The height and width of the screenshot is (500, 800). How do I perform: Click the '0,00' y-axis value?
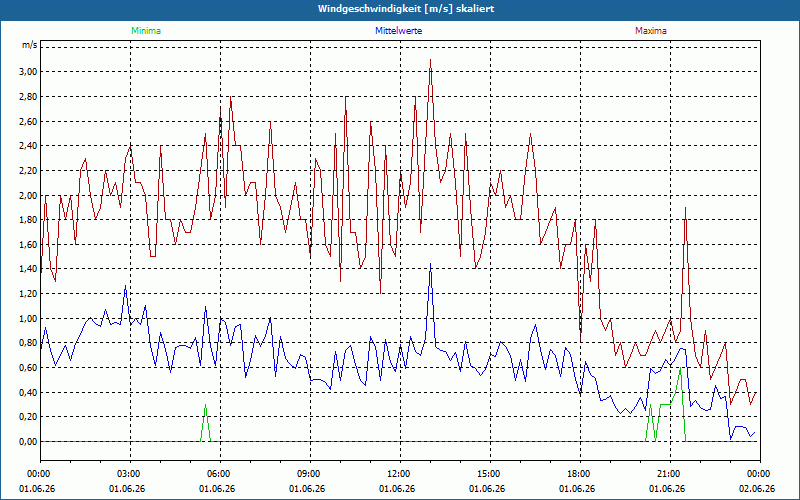coord(28,442)
